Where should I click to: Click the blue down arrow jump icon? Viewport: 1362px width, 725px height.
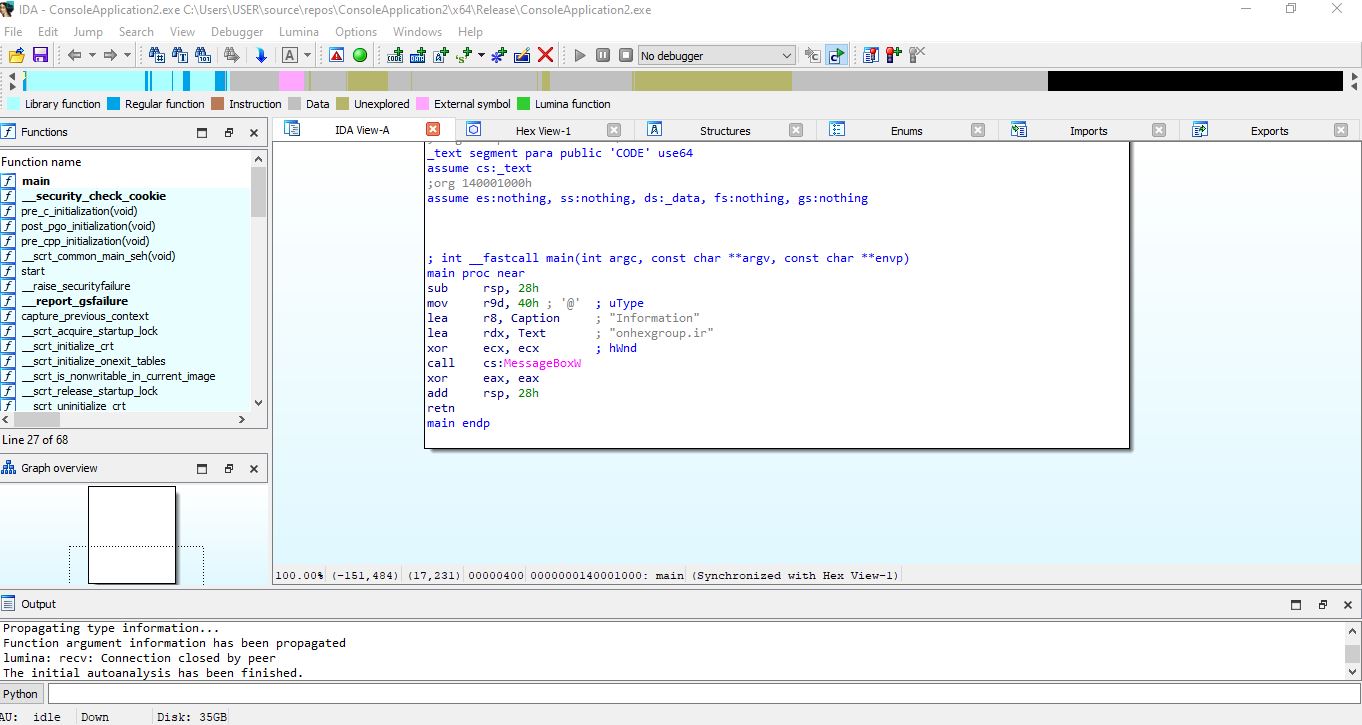pyautogui.click(x=261, y=55)
